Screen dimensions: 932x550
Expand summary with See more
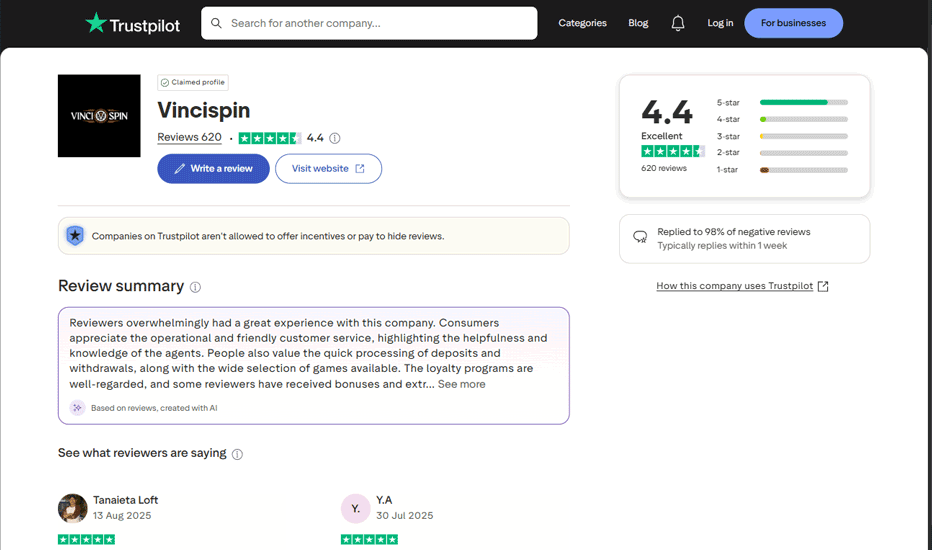pyautogui.click(x=461, y=384)
